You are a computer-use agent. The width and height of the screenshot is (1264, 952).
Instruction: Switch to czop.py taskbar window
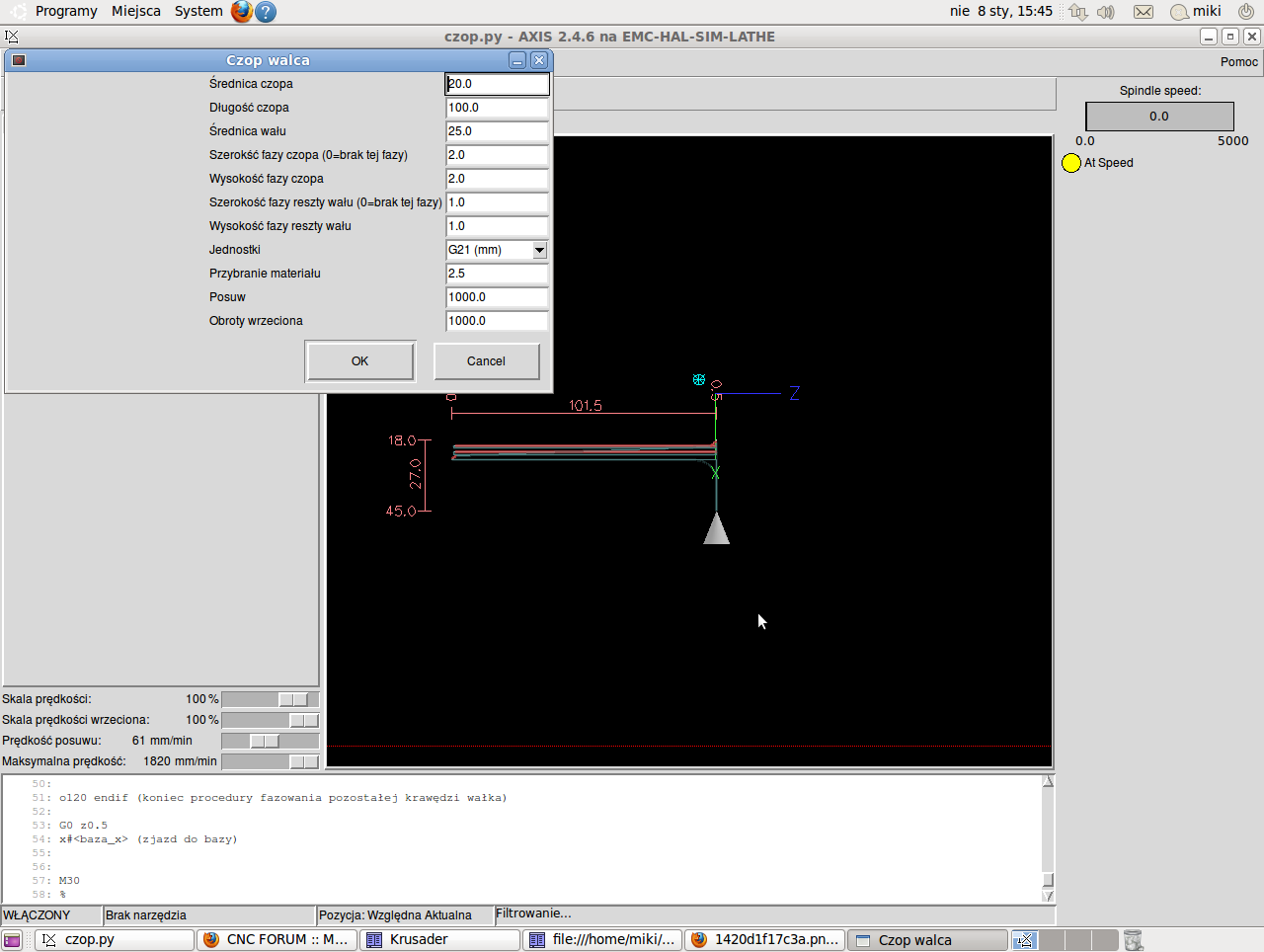coord(115,940)
